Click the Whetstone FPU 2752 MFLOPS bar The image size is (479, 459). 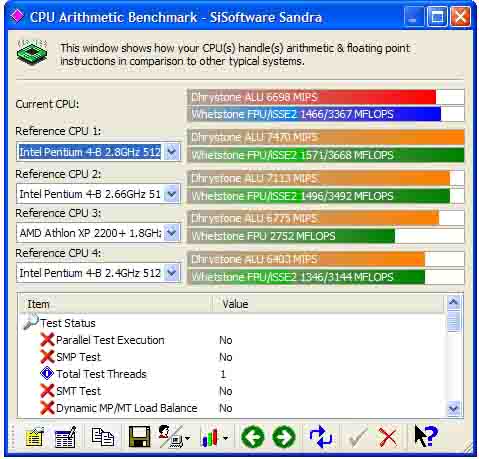[x=326, y=236]
